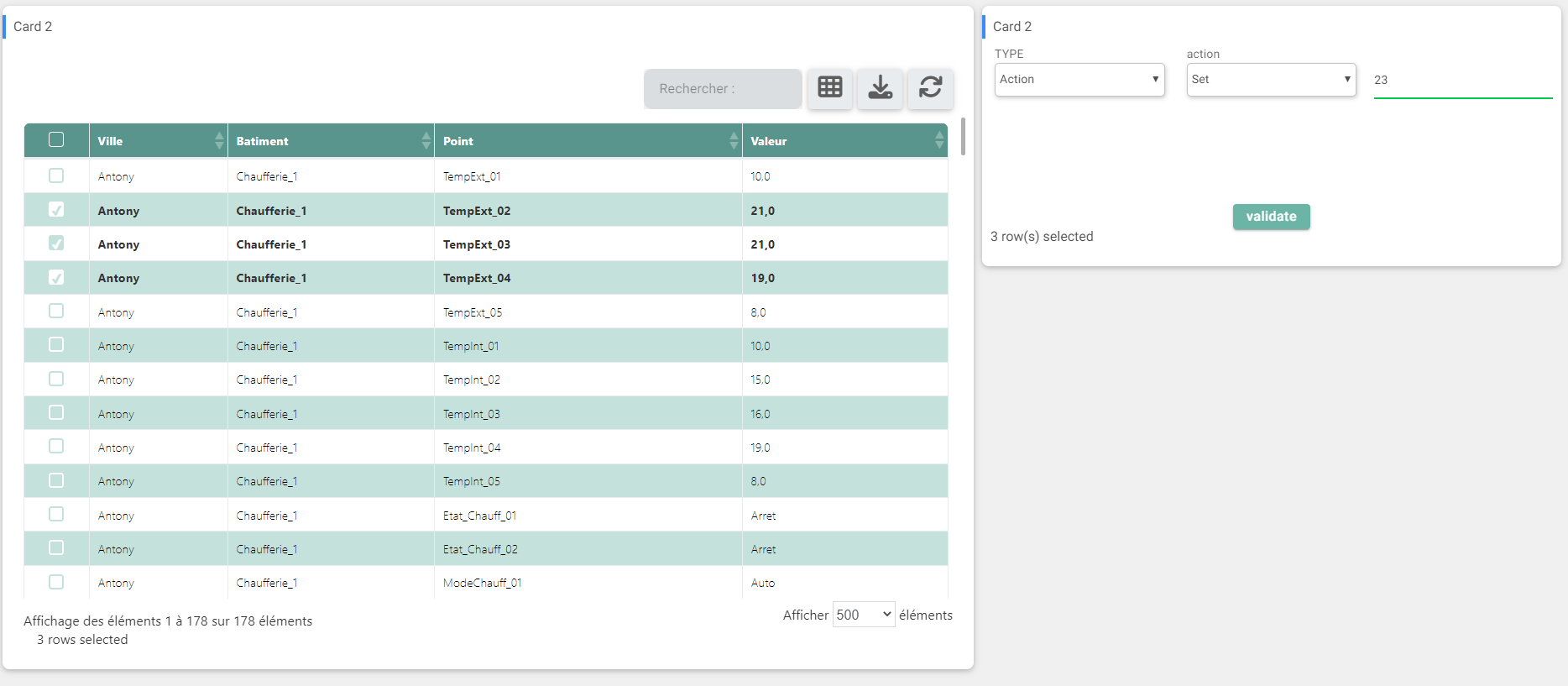
Task: Sort by Valeur column sort arrows
Action: pos(938,141)
